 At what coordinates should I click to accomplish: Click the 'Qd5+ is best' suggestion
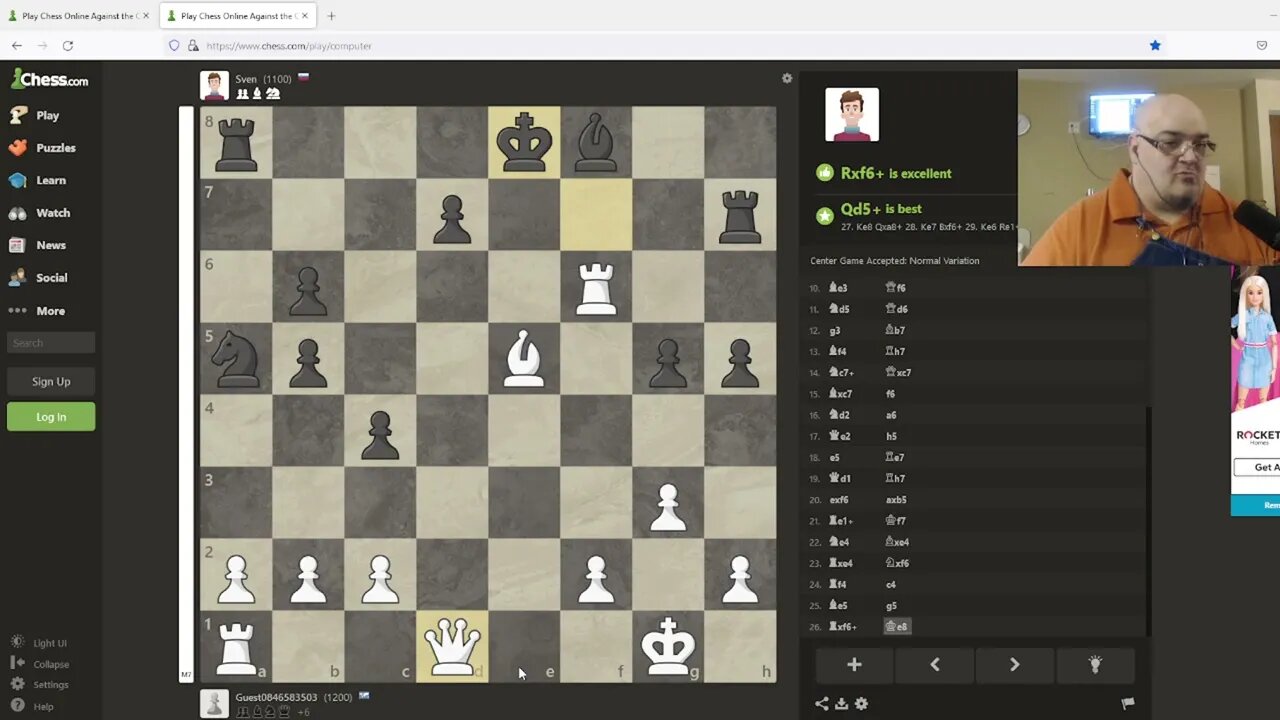coord(881,209)
